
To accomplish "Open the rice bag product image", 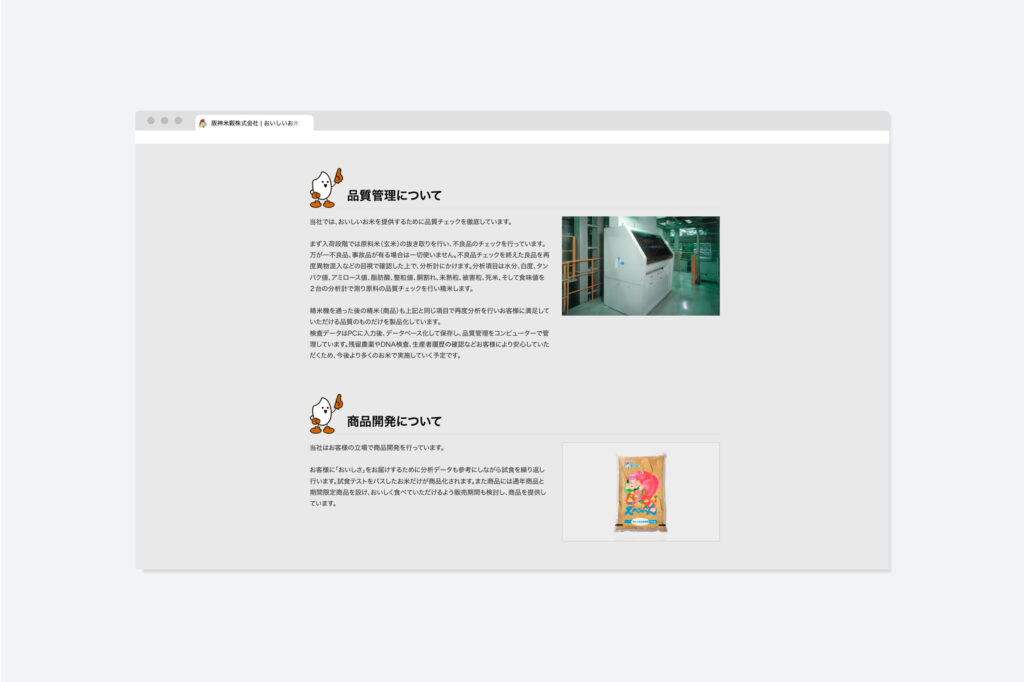I will (x=641, y=492).
